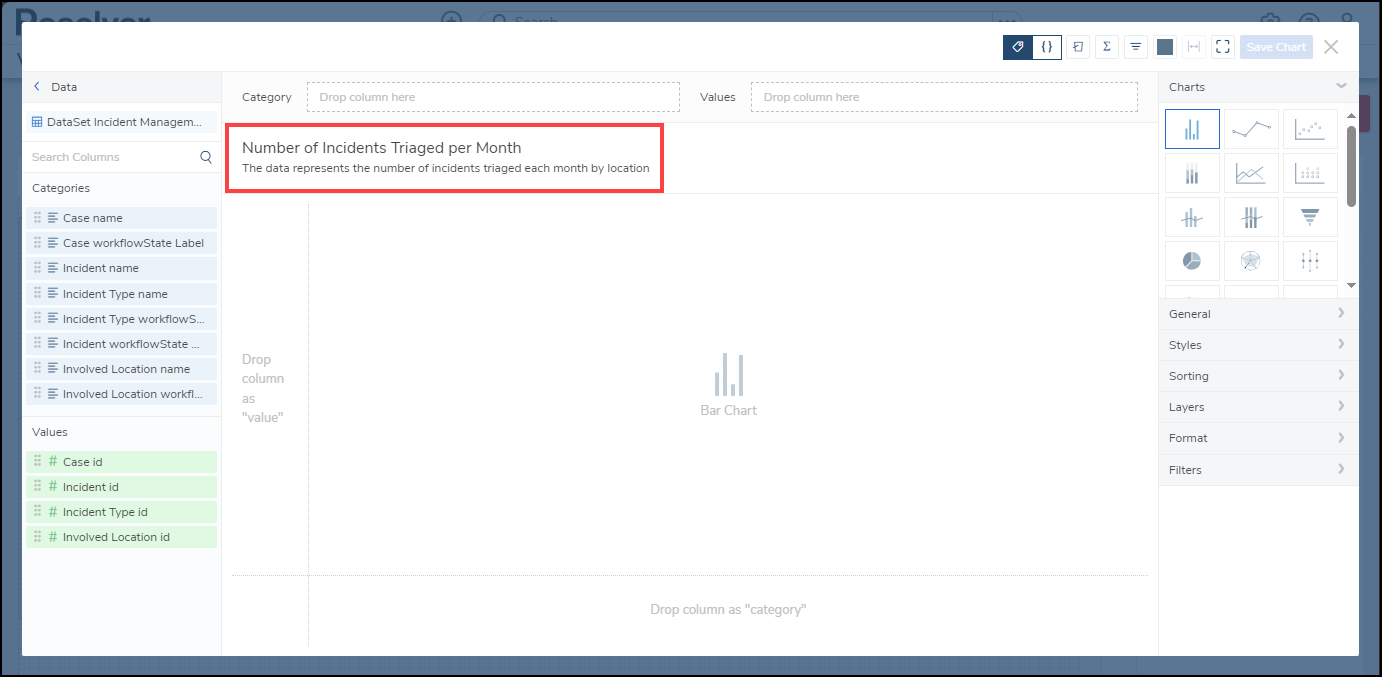Viewport: 1382px width, 677px height.
Task: Click chart title Number of Incidents Triaged
Action: (381, 148)
